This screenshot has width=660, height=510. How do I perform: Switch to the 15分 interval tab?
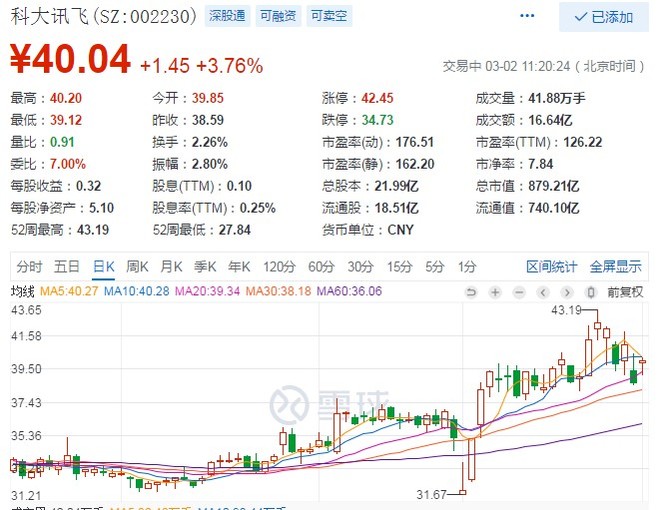(399, 267)
